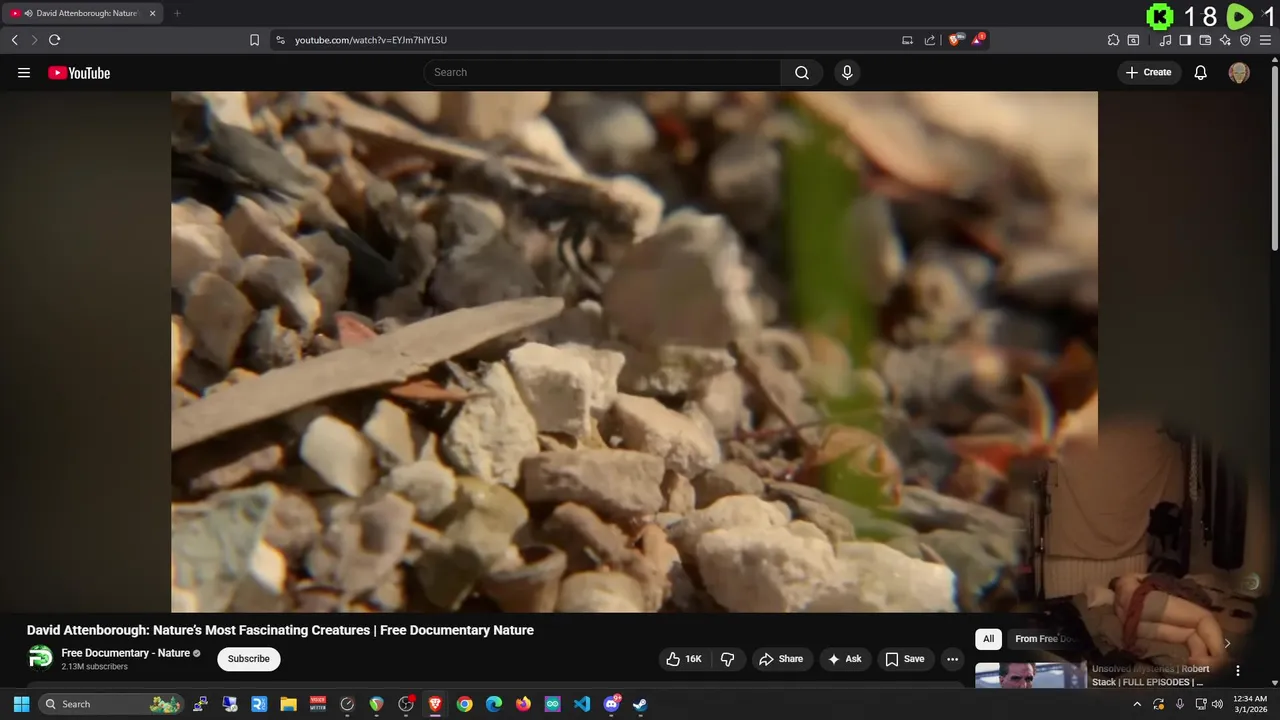This screenshot has width=1280, height=720.
Task: Open Visual Studio Code from taskbar
Action: point(582,704)
